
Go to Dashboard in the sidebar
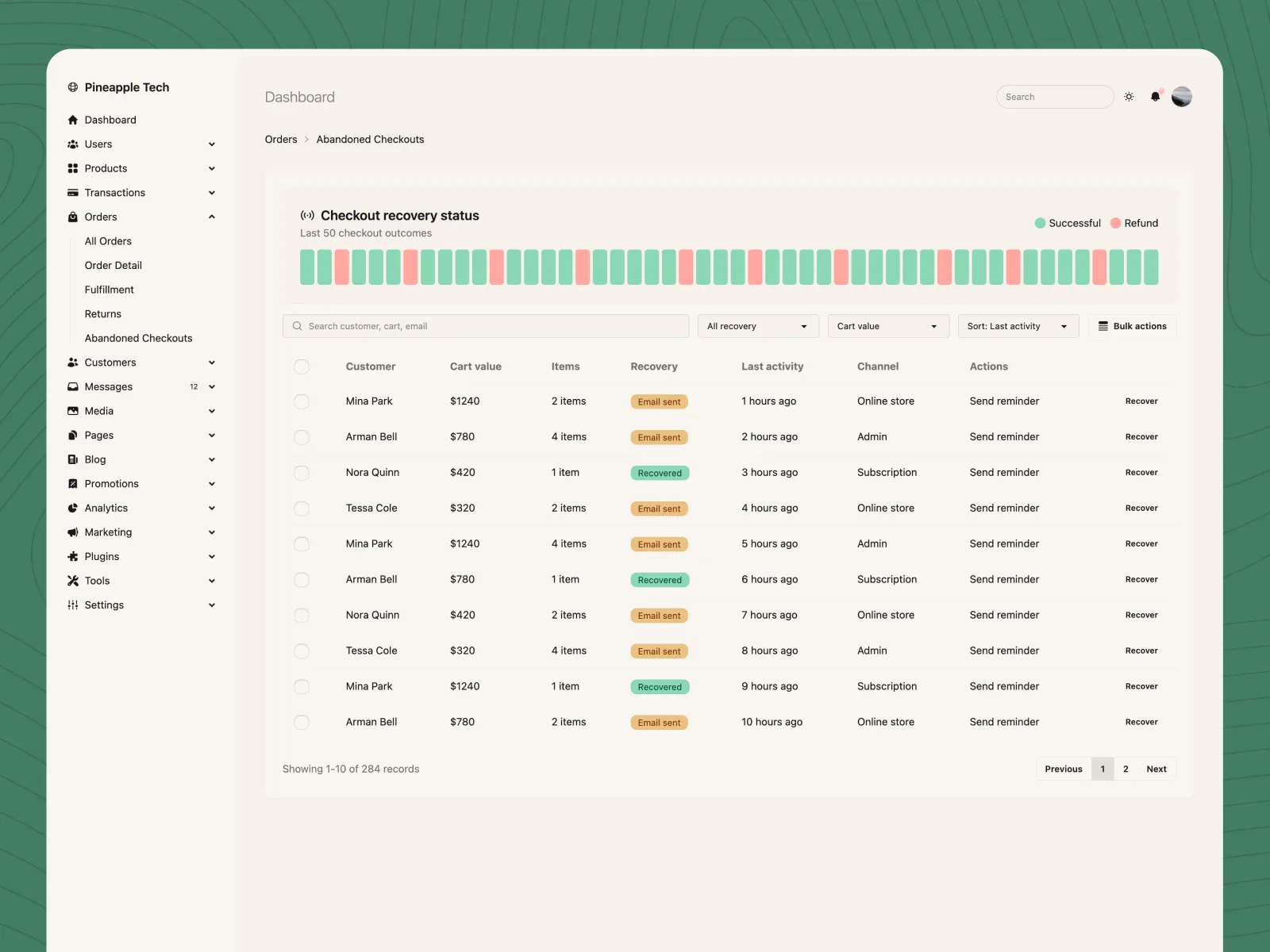(110, 120)
